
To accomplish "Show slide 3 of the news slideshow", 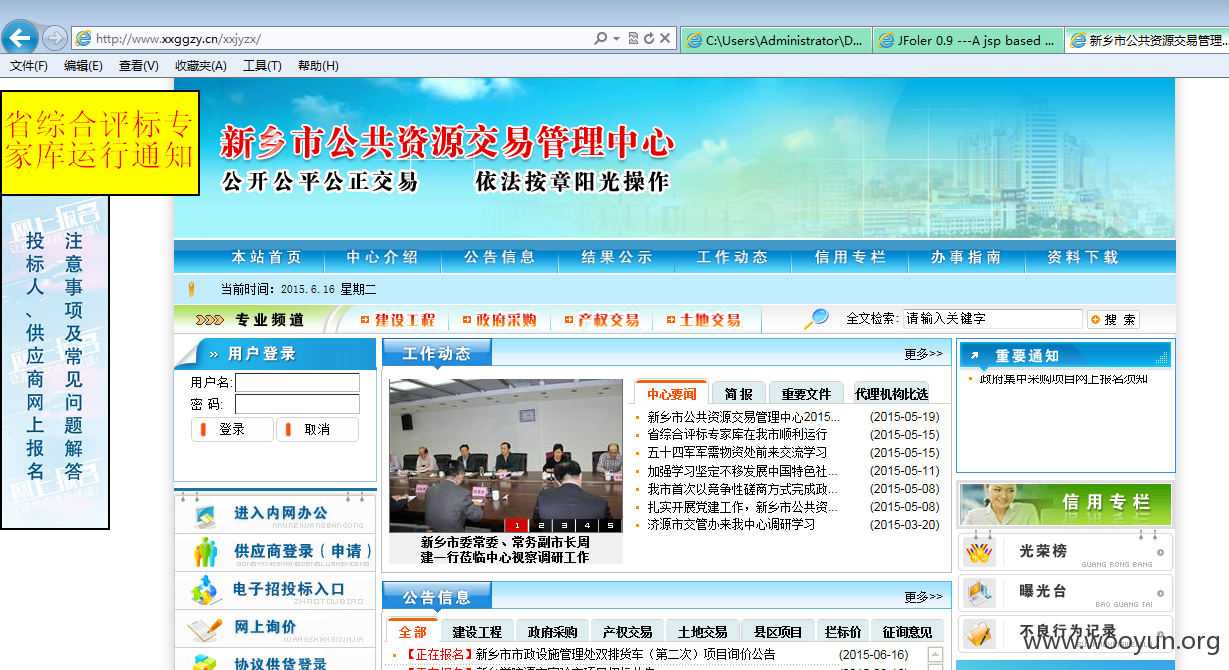I will point(563,525).
